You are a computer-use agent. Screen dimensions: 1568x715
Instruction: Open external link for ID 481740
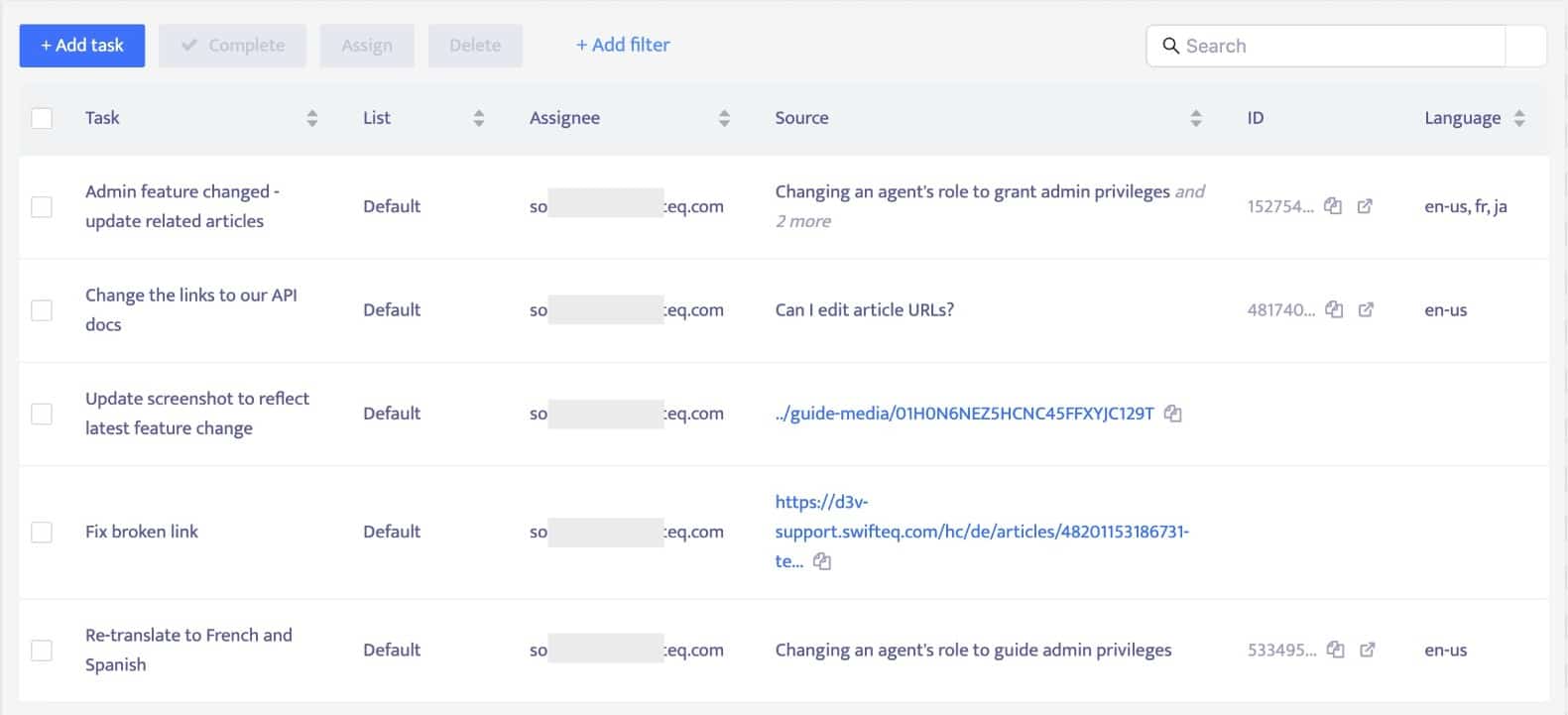(1366, 309)
